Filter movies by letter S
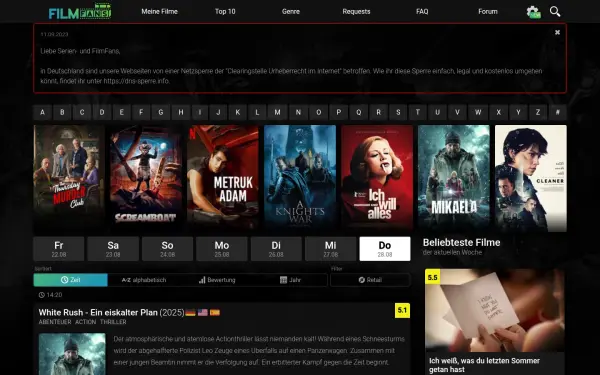600x375 pixels. (x=398, y=112)
